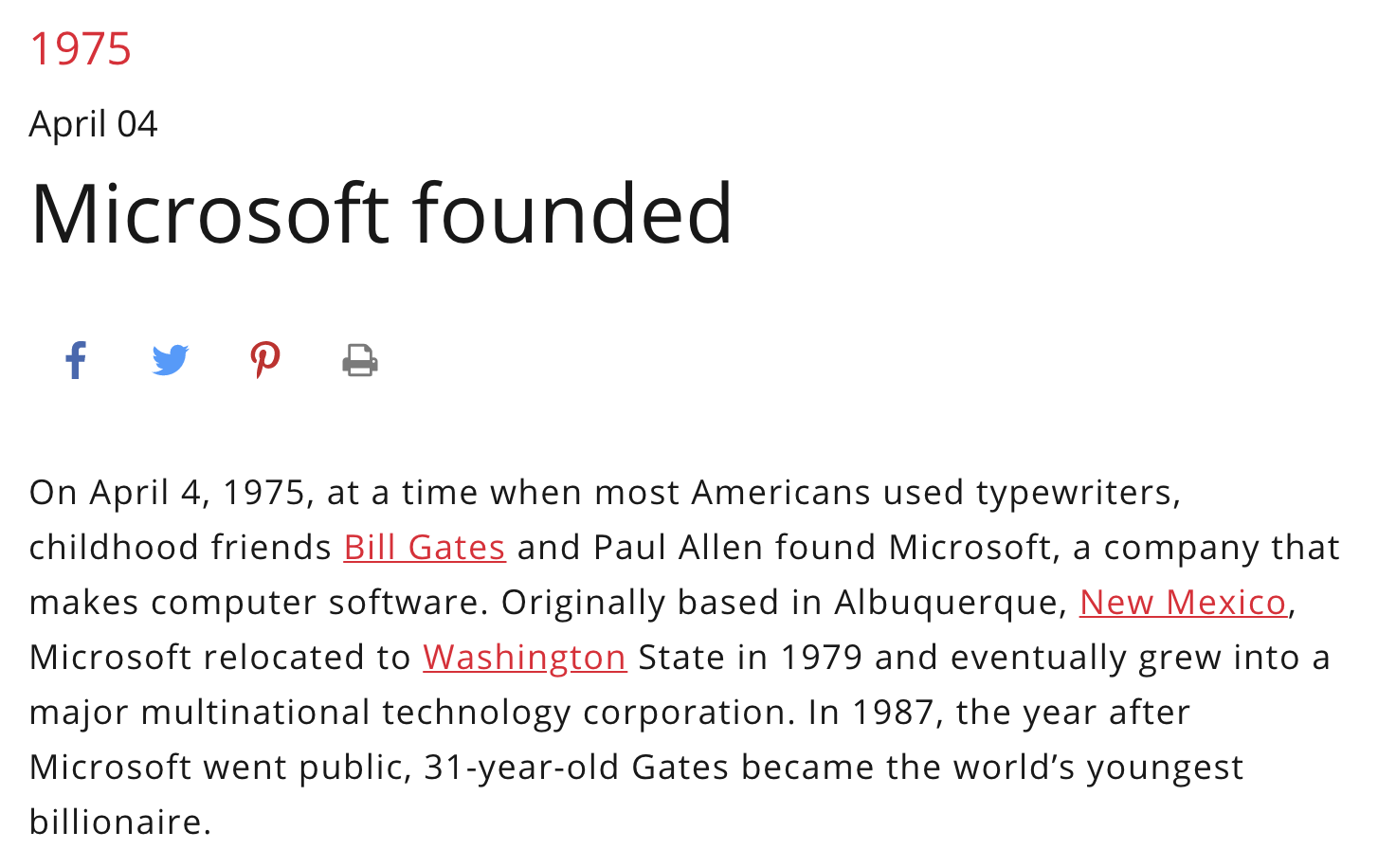
Task: Print the article with printer icon
Action: [x=360, y=360]
